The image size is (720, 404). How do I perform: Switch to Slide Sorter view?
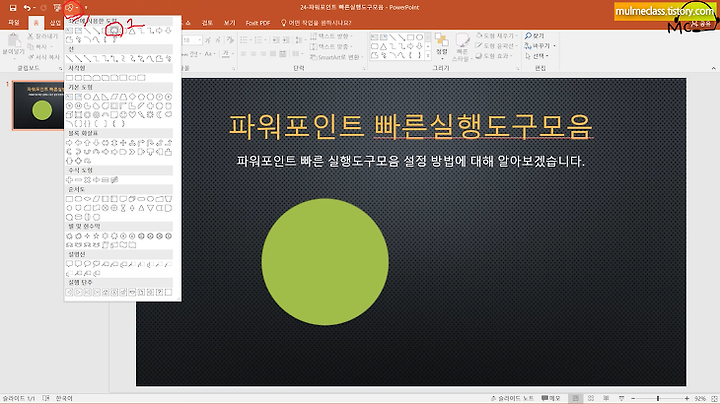(x=591, y=398)
